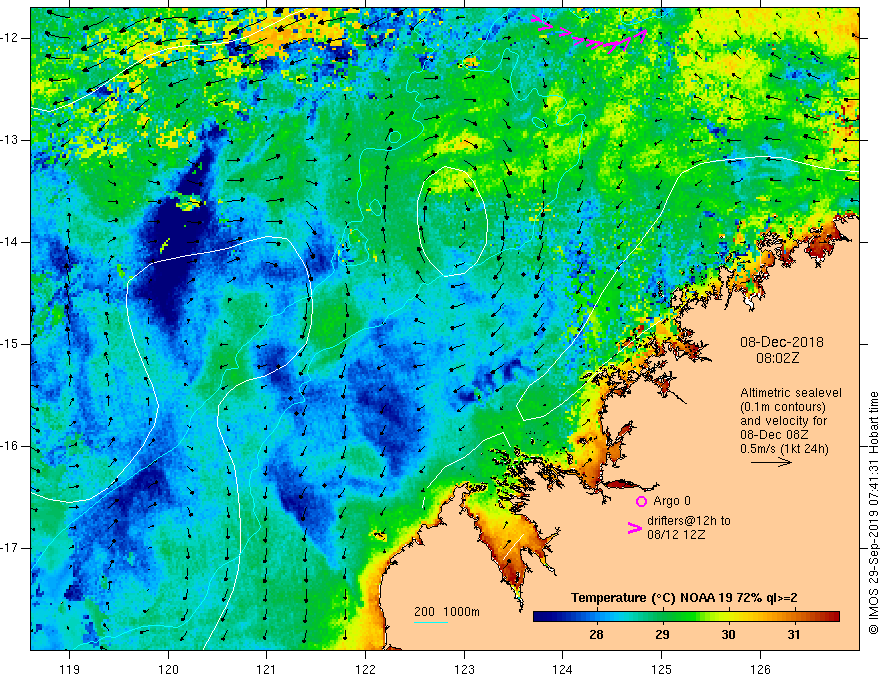Click the latitude axis label -16
880x680 pixels.
tap(11, 446)
